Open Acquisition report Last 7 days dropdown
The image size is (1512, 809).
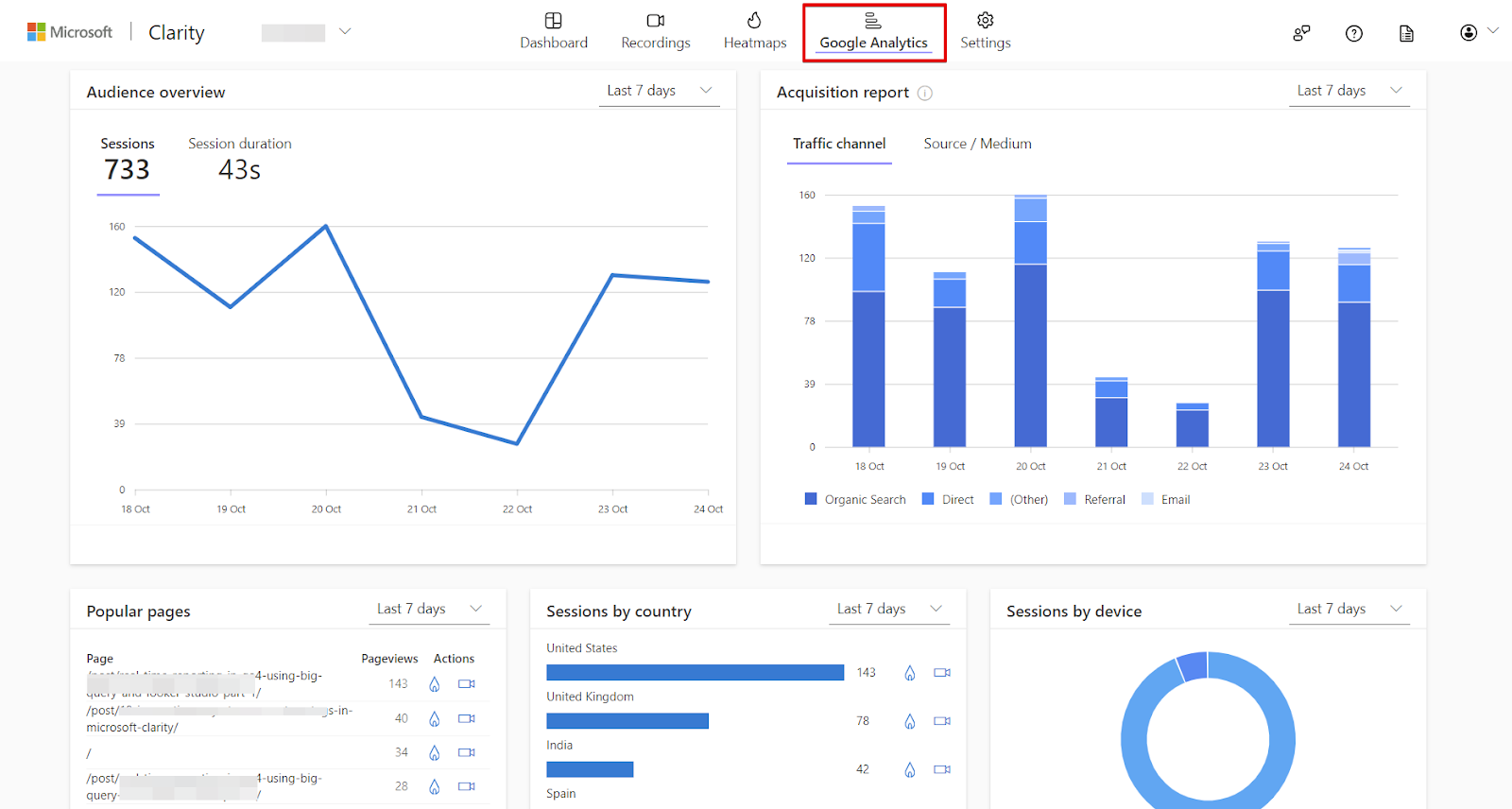click(x=1349, y=91)
